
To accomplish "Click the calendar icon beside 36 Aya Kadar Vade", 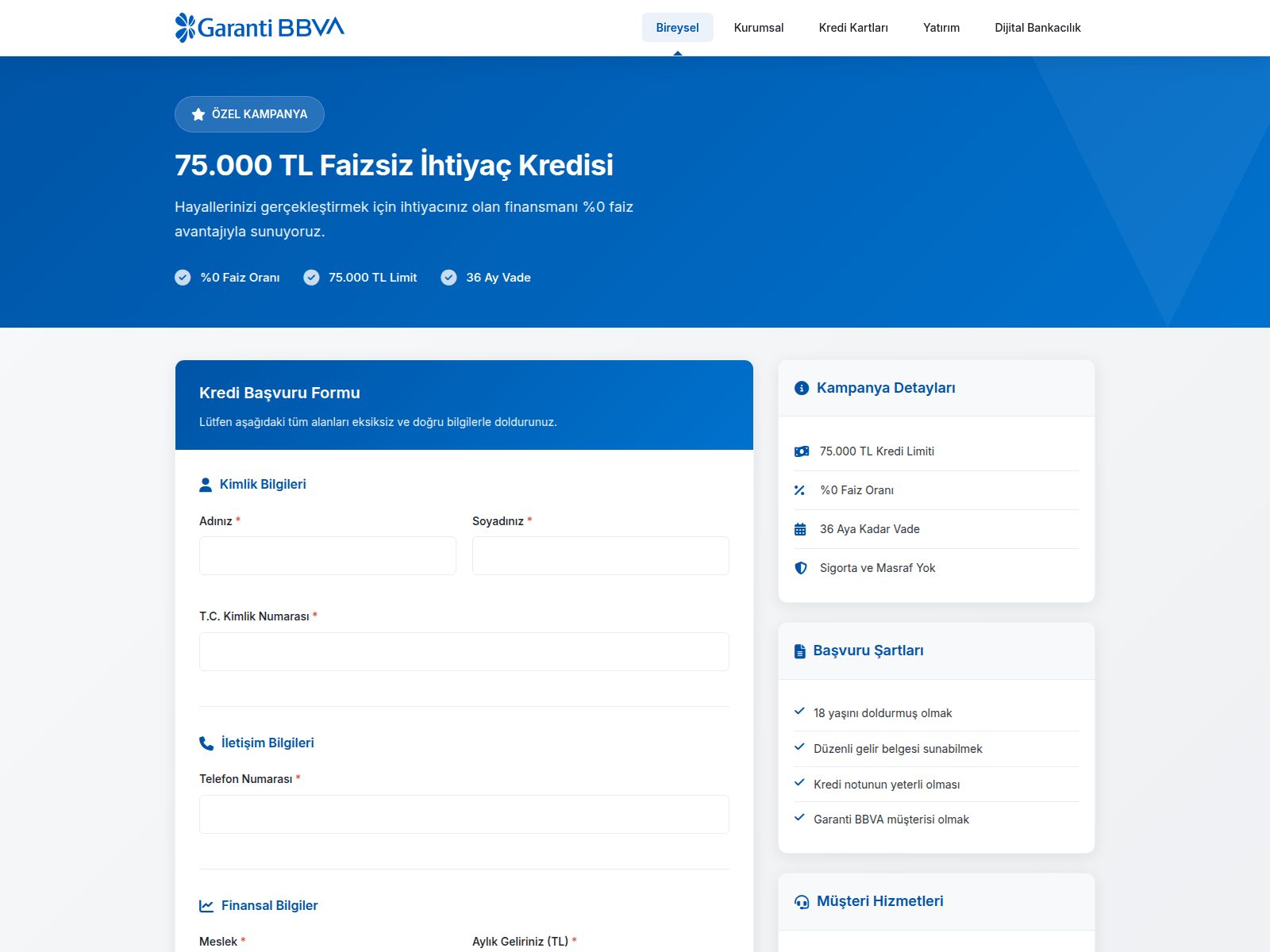I will coord(800,529).
